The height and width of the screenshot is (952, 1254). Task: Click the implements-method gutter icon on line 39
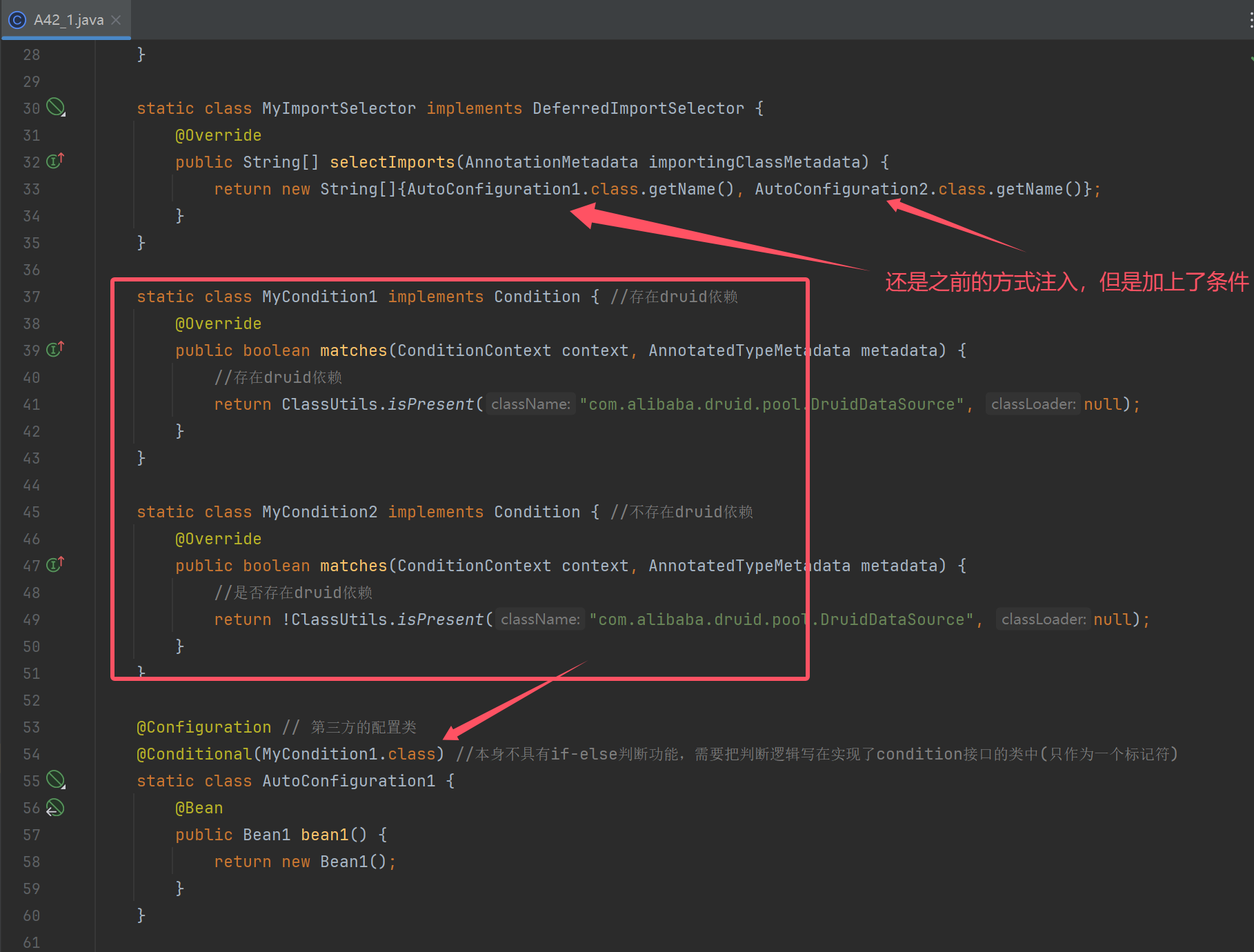pyautogui.click(x=55, y=349)
